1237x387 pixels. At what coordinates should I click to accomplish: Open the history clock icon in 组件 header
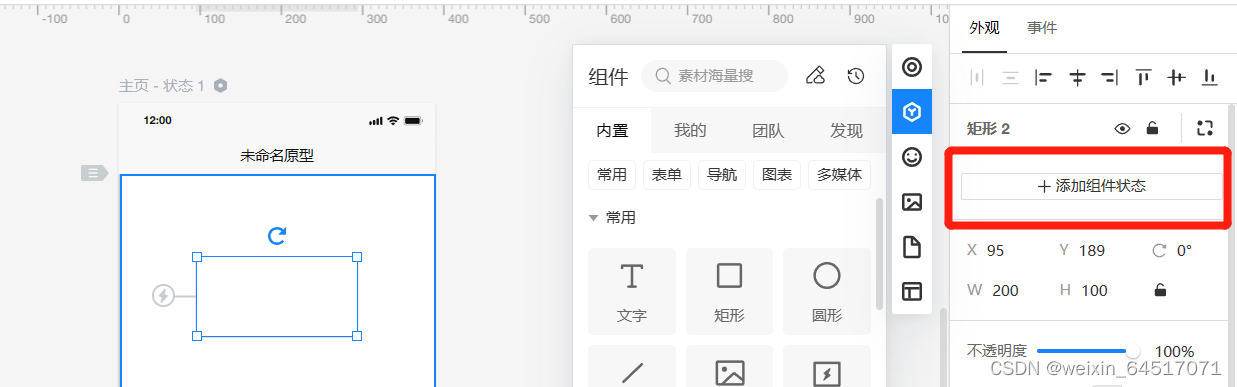(x=855, y=76)
